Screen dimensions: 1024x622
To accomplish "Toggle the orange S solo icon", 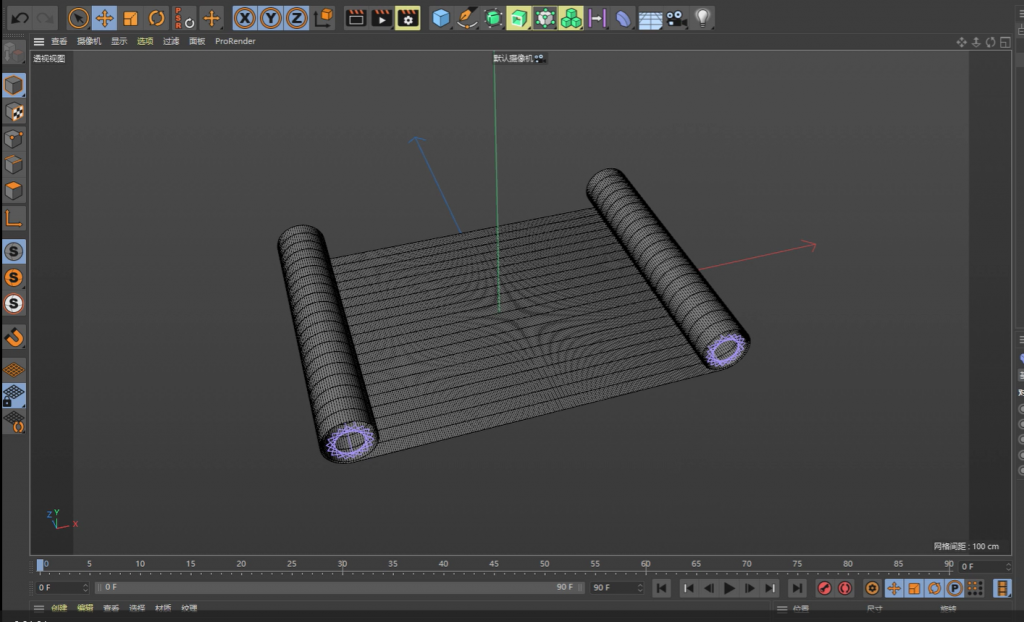I will click(14, 278).
